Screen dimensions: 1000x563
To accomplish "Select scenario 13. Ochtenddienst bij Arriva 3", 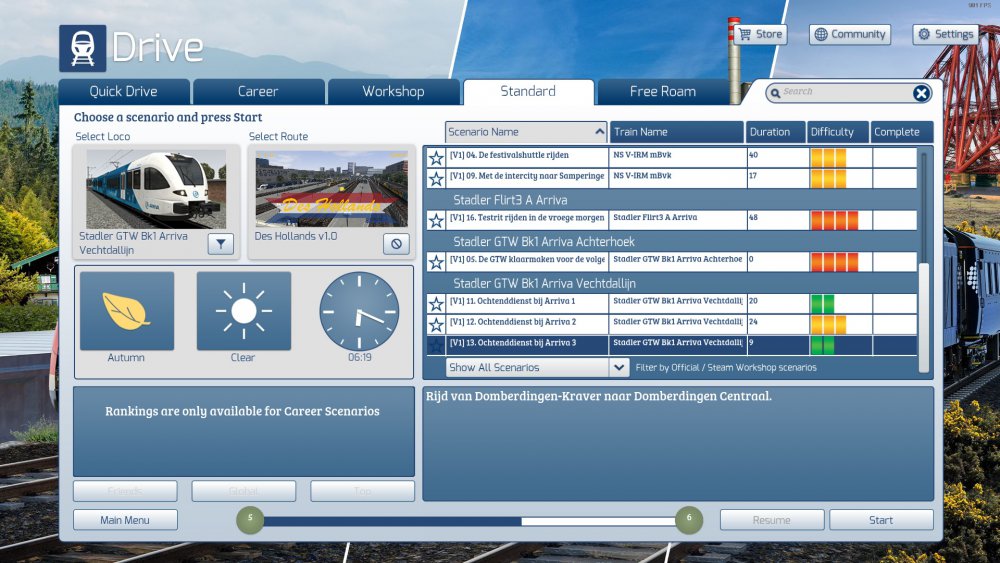I will click(x=672, y=346).
